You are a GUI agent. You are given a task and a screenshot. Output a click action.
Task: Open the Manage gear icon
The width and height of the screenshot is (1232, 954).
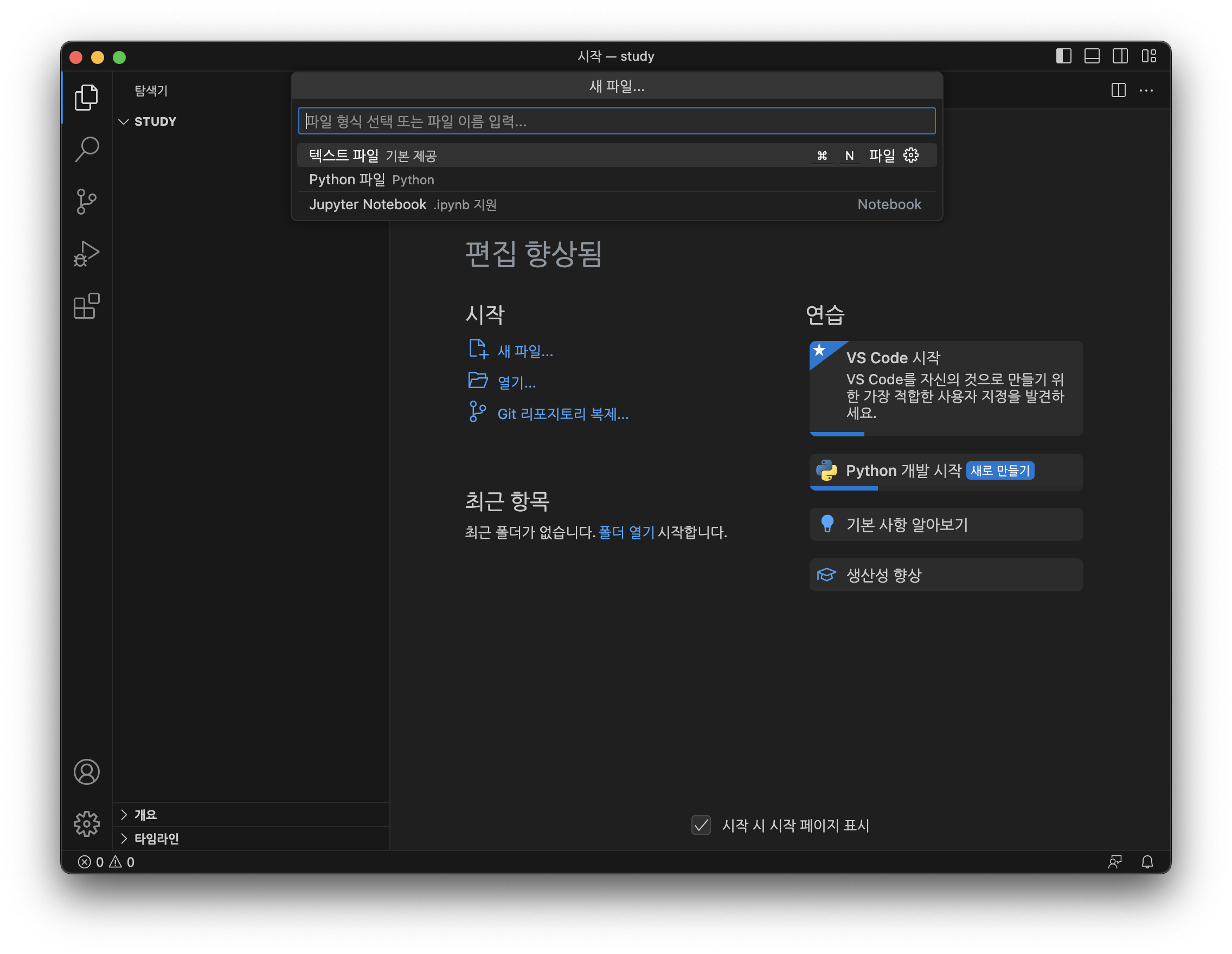coord(86,824)
